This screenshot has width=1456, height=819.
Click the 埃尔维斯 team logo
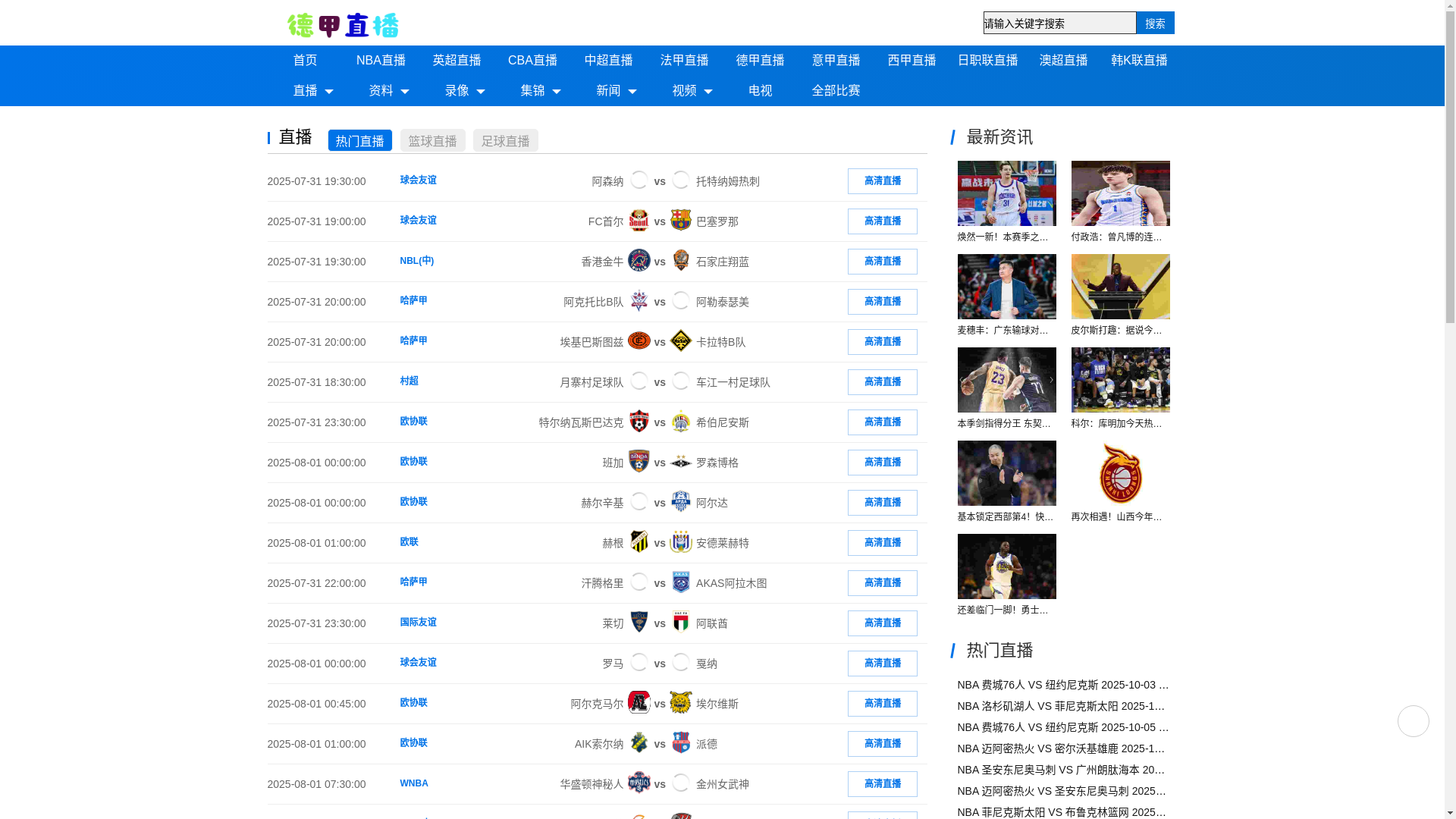[681, 703]
